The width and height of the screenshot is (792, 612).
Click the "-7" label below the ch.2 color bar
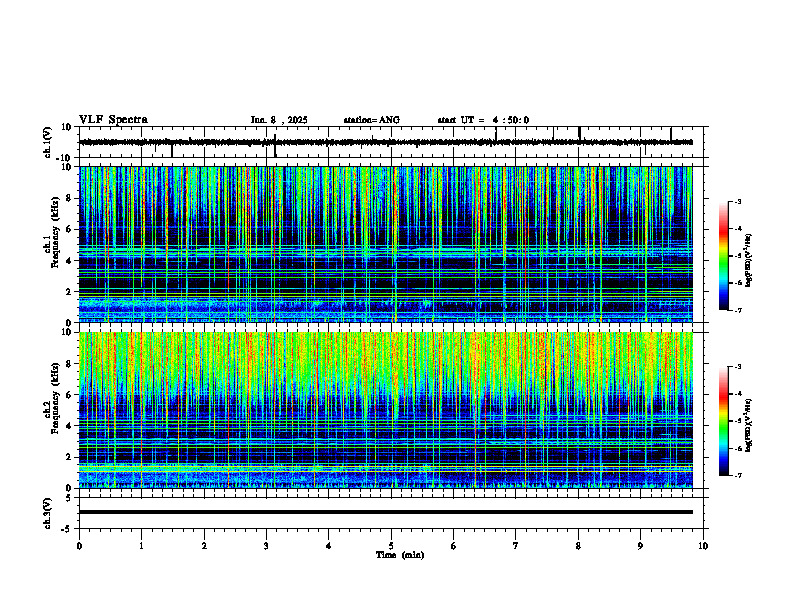tap(738, 476)
